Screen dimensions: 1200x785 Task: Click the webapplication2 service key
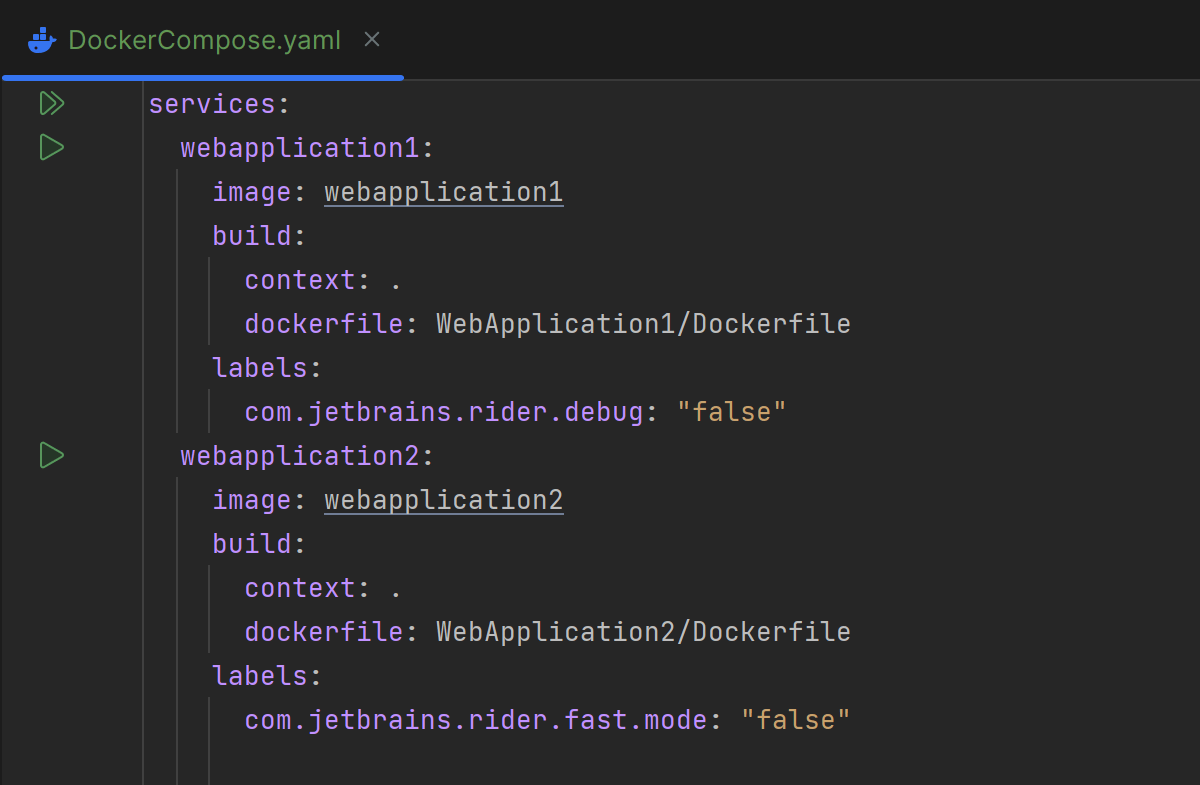click(299, 456)
